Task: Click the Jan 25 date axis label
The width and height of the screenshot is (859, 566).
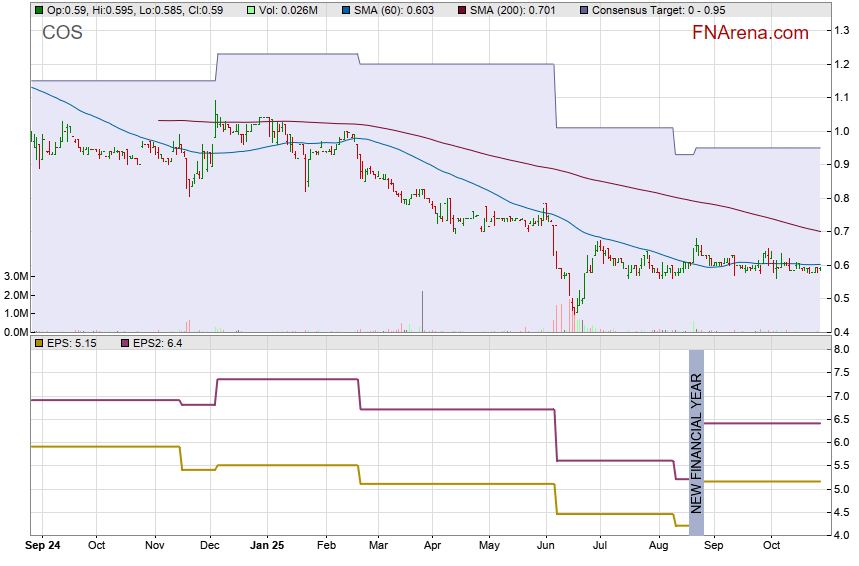Action: (x=267, y=546)
